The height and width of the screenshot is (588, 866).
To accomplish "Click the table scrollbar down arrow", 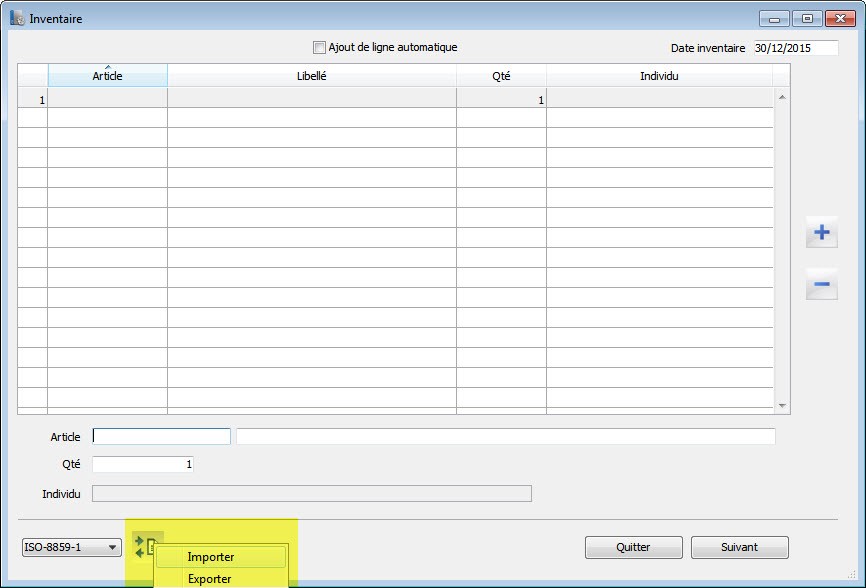I will [x=782, y=406].
